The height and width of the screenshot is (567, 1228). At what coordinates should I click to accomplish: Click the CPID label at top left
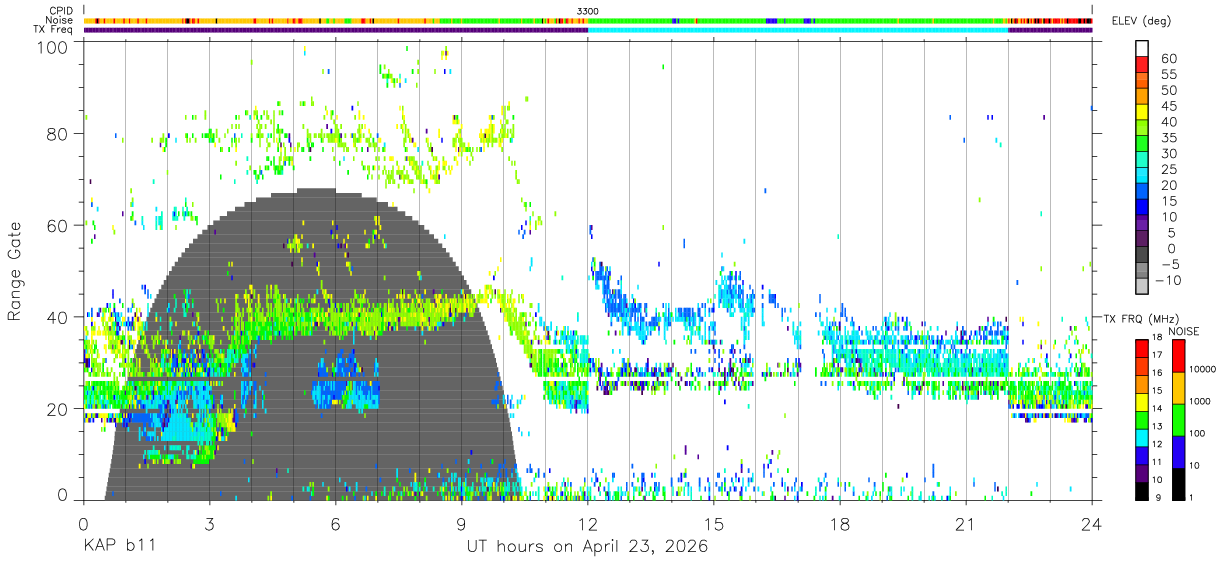[x=60, y=10]
